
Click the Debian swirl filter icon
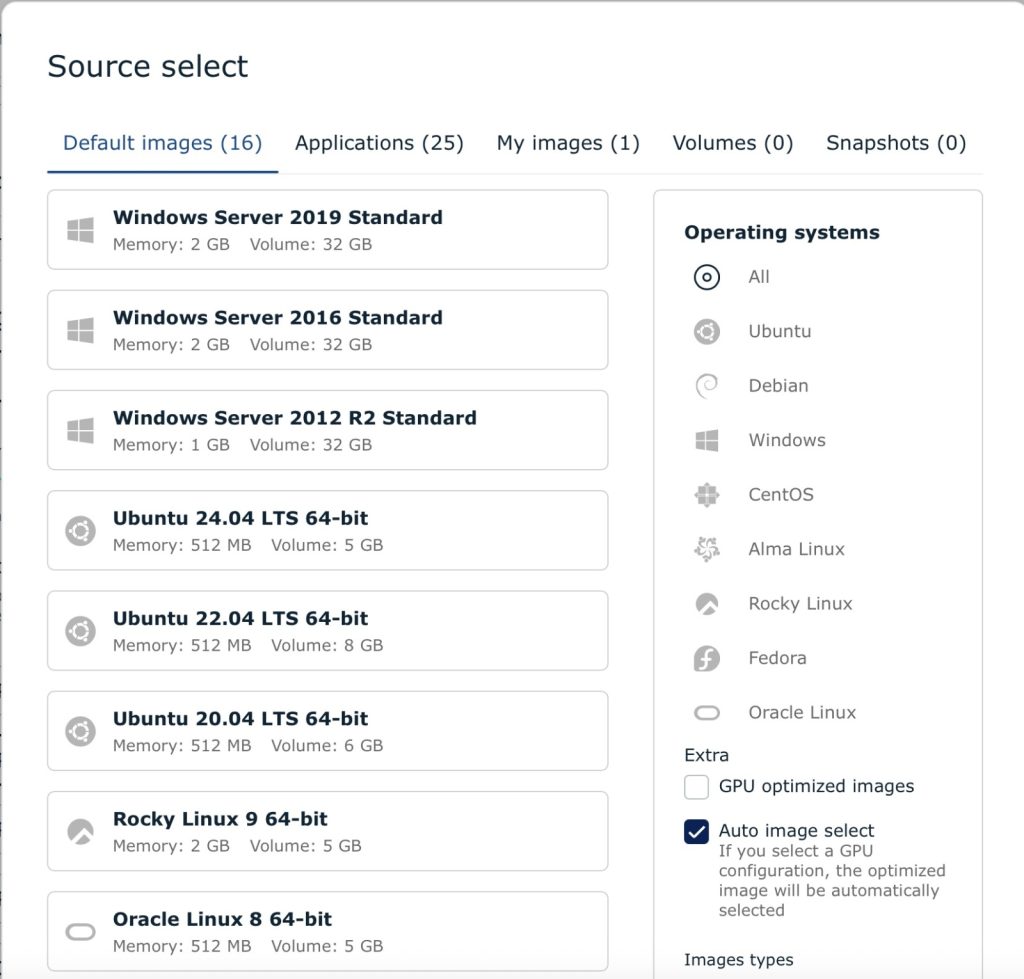707,386
